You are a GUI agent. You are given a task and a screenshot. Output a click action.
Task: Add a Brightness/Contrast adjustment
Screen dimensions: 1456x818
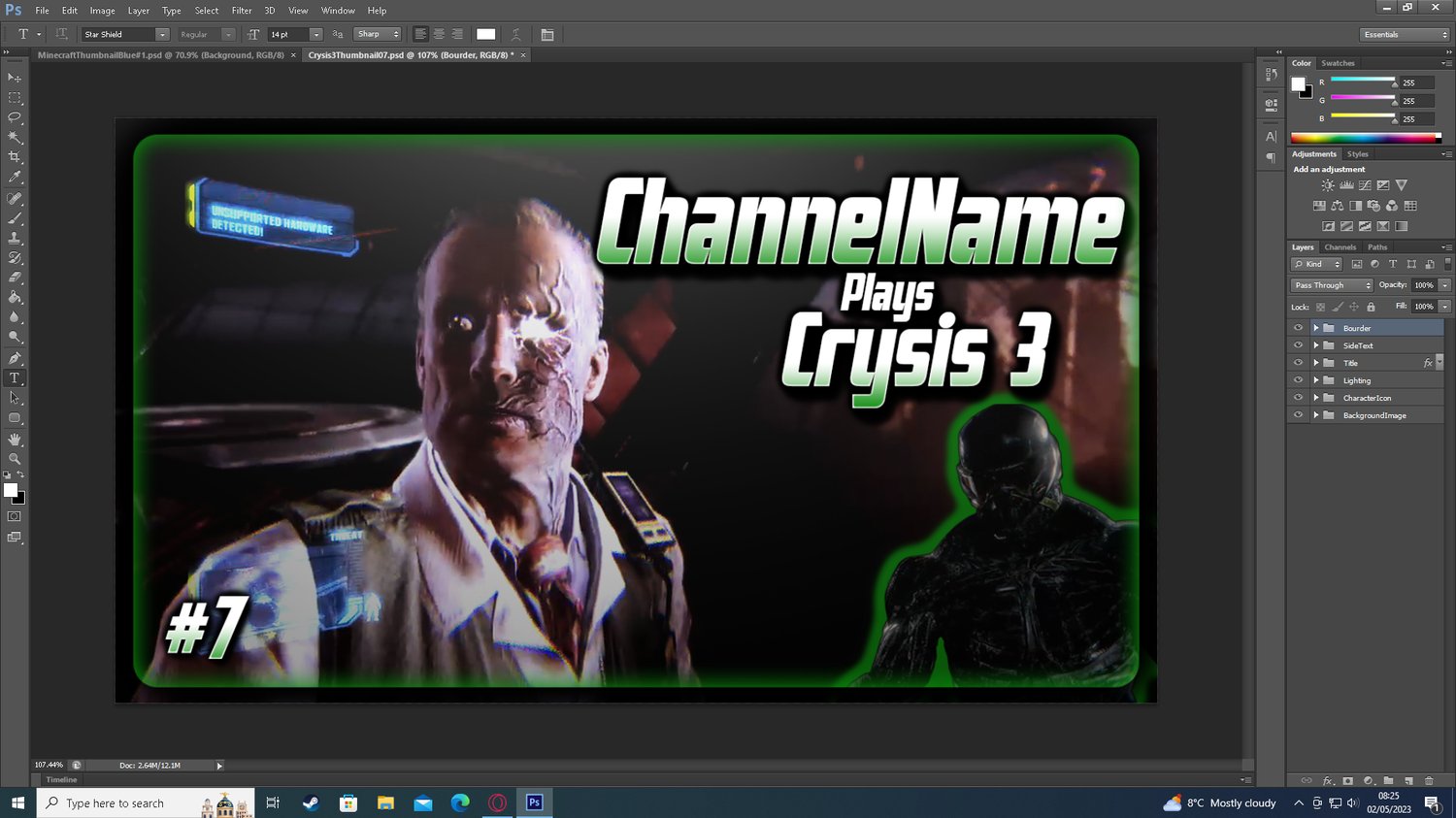(x=1328, y=185)
